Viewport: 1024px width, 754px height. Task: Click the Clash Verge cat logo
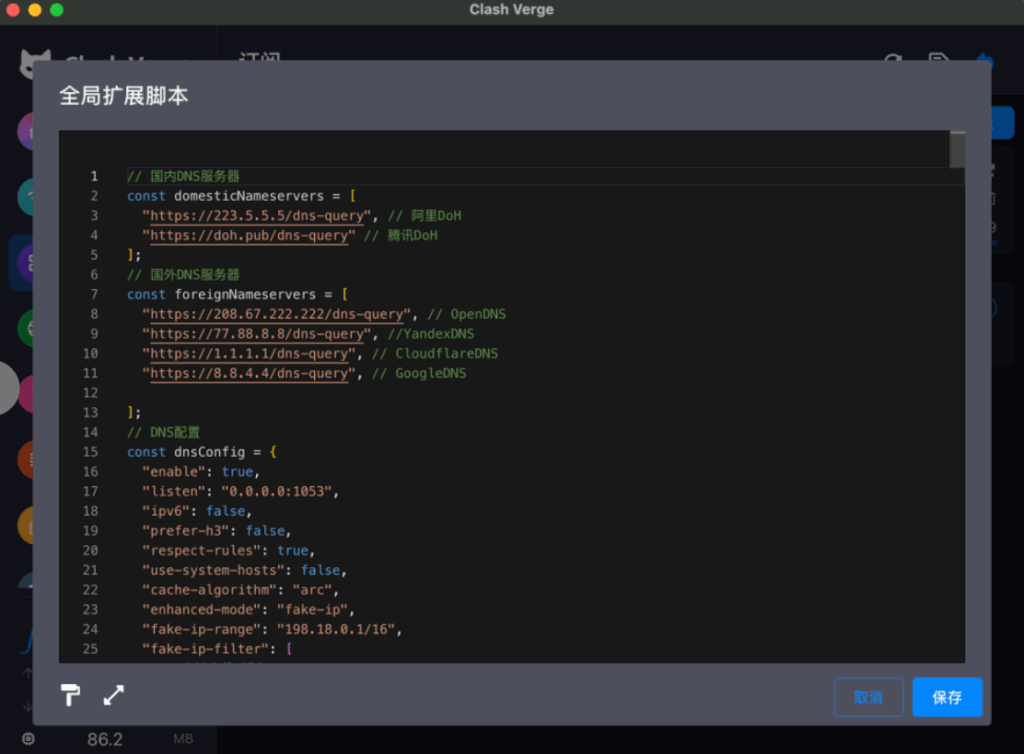[x=36, y=64]
